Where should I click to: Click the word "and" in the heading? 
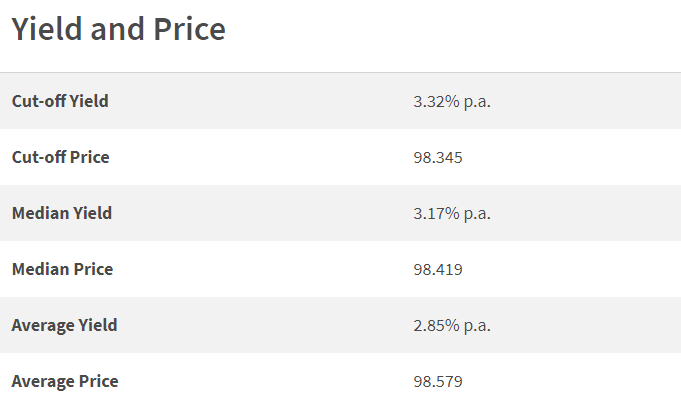point(116,30)
